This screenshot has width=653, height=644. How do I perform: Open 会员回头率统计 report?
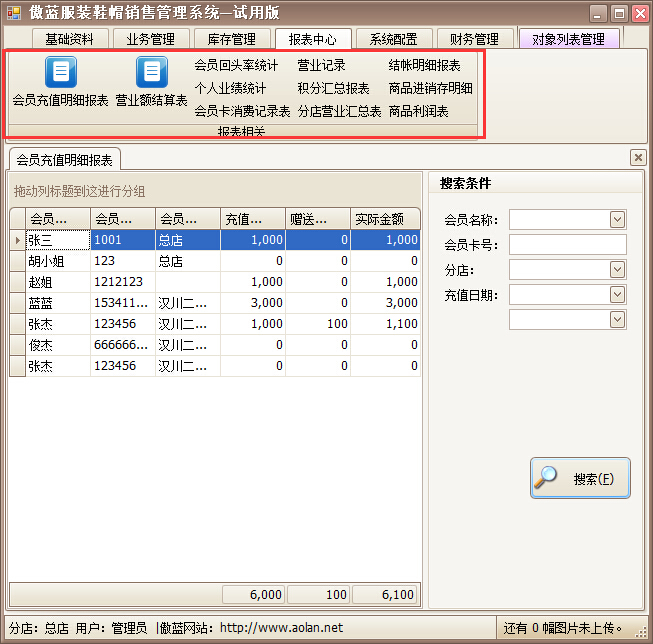coord(236,66)
